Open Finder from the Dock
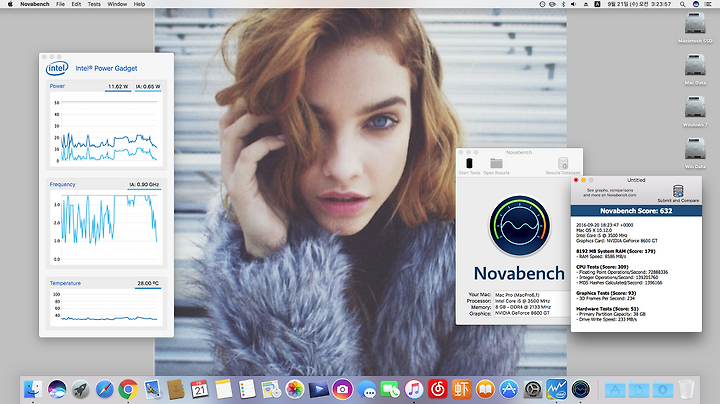Screen dimensions: 720x404 click(x=33, y=389)
